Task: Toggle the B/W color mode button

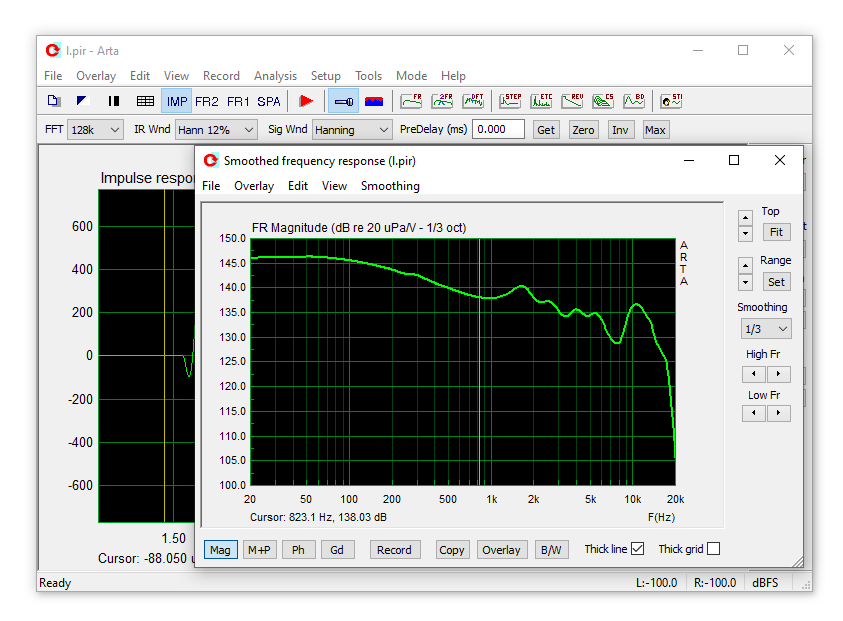Action: pos(552,549)
